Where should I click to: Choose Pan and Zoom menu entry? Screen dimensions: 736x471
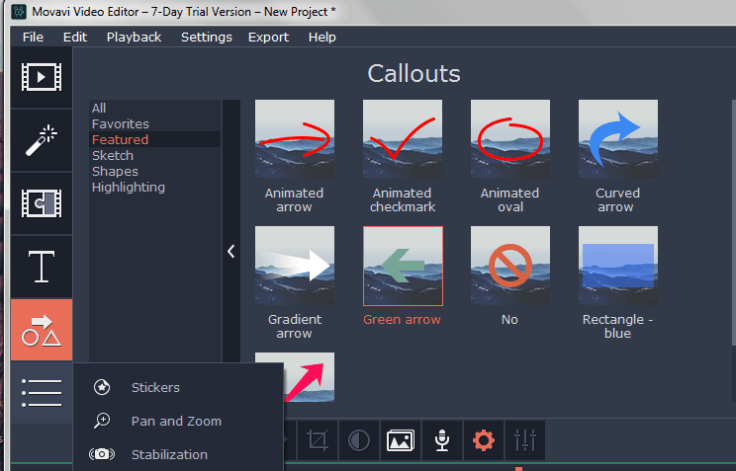[176, 421]
